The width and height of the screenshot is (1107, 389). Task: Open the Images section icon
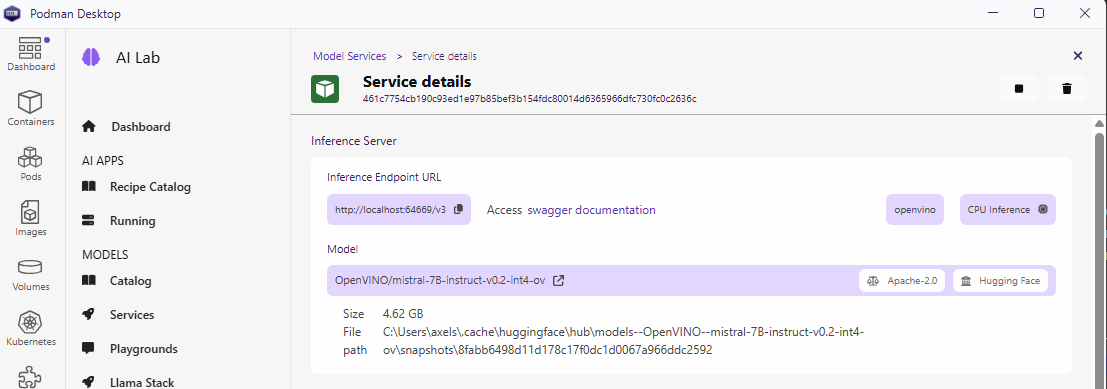pyautogui.click(x=31, y=218)
